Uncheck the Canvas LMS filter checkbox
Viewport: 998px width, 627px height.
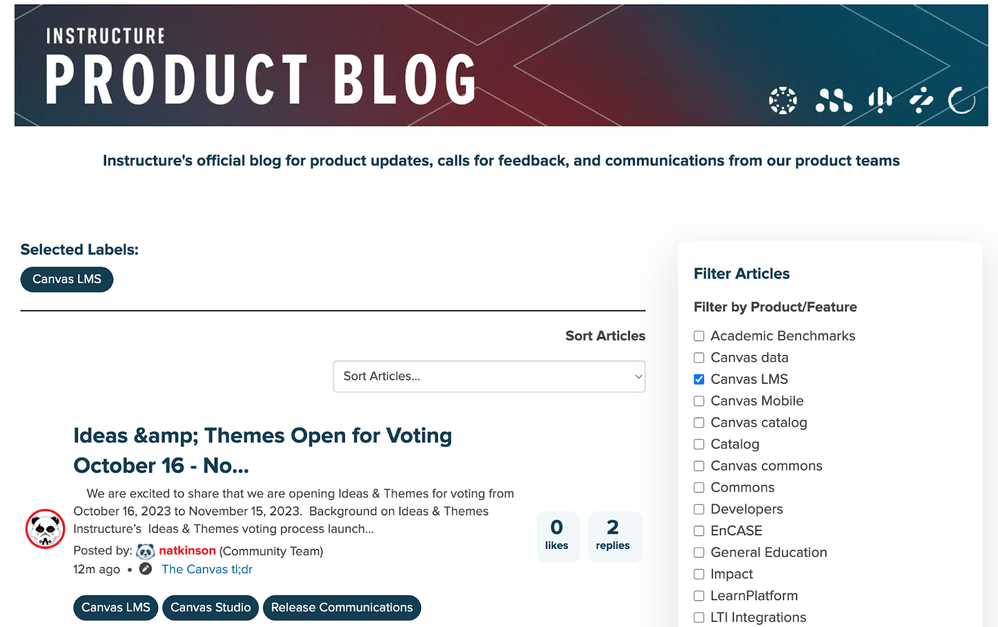[699, 379]
